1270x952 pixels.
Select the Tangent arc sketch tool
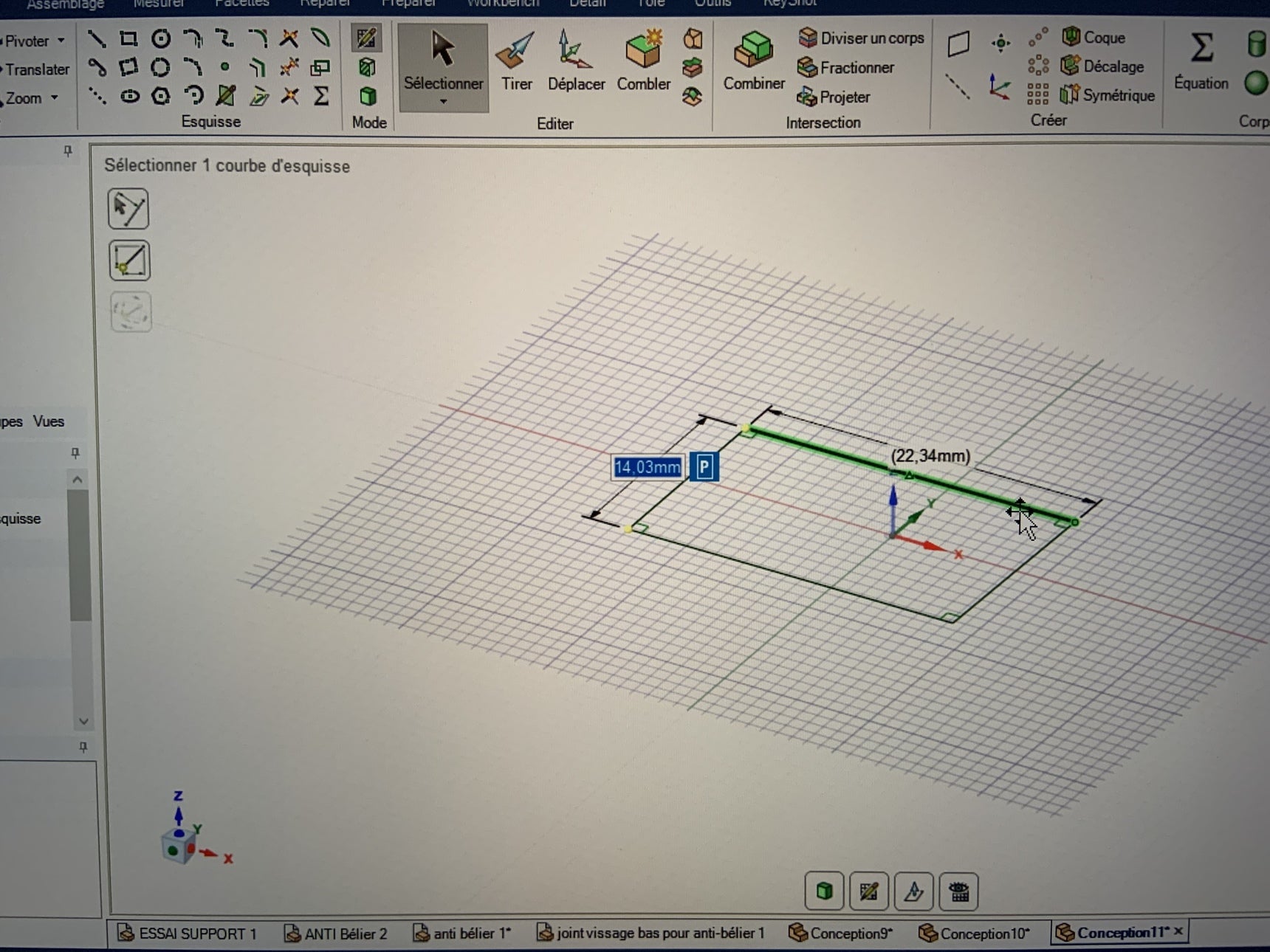pyautogui.click(x=193, y=38)
